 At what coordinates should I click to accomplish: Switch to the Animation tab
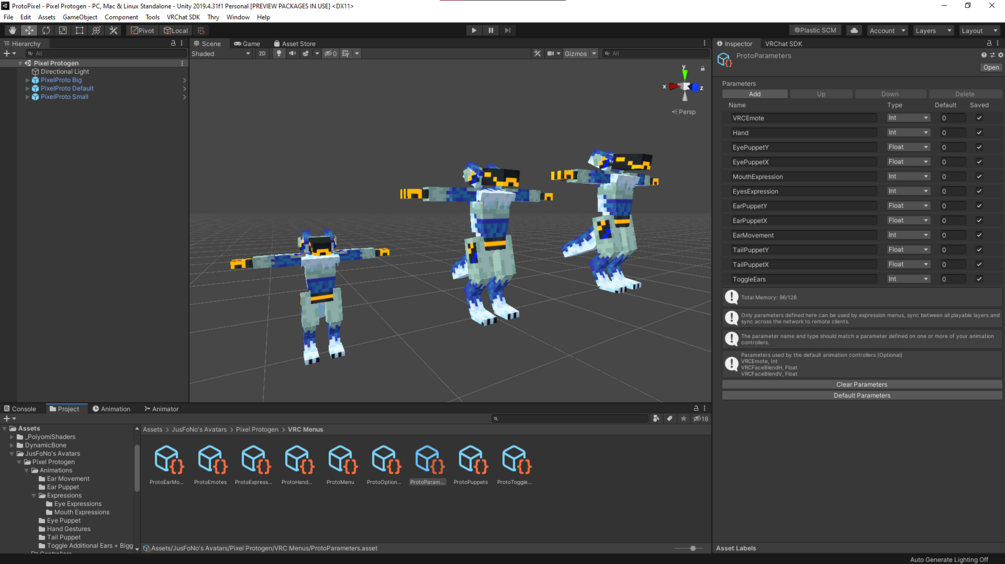[111, 409]
